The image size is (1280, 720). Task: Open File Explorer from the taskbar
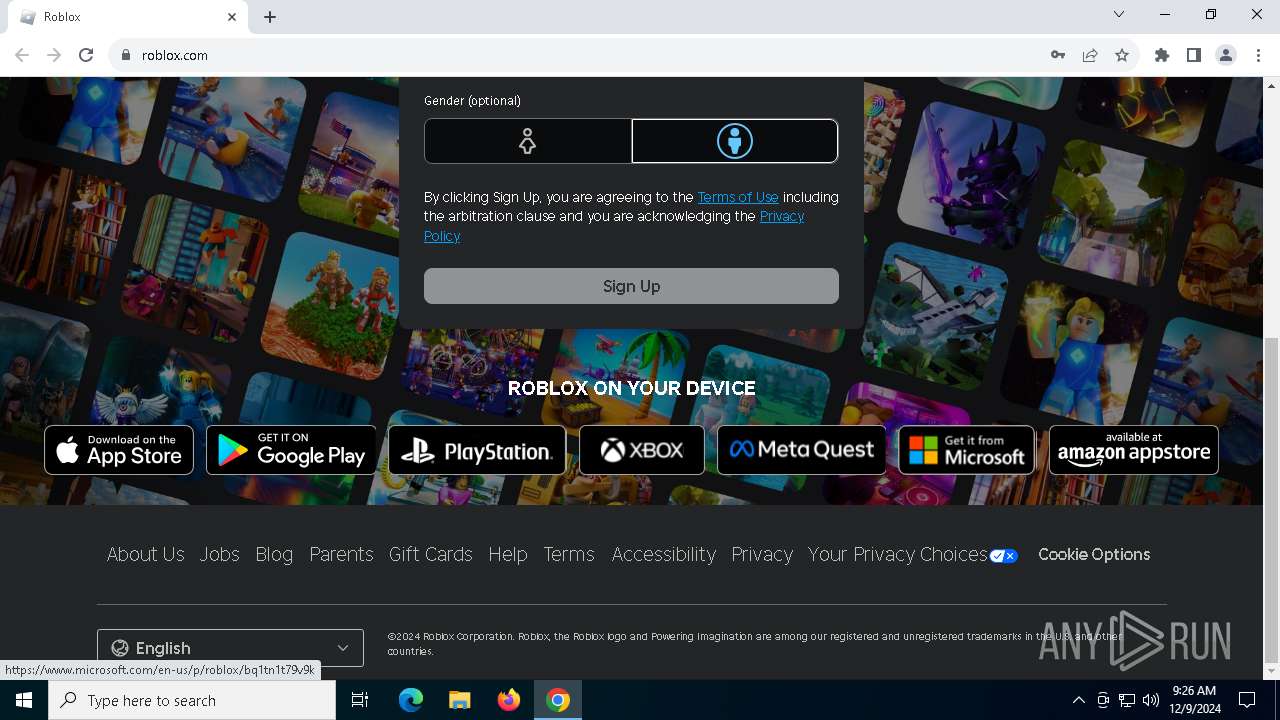(x=459, y=700)
